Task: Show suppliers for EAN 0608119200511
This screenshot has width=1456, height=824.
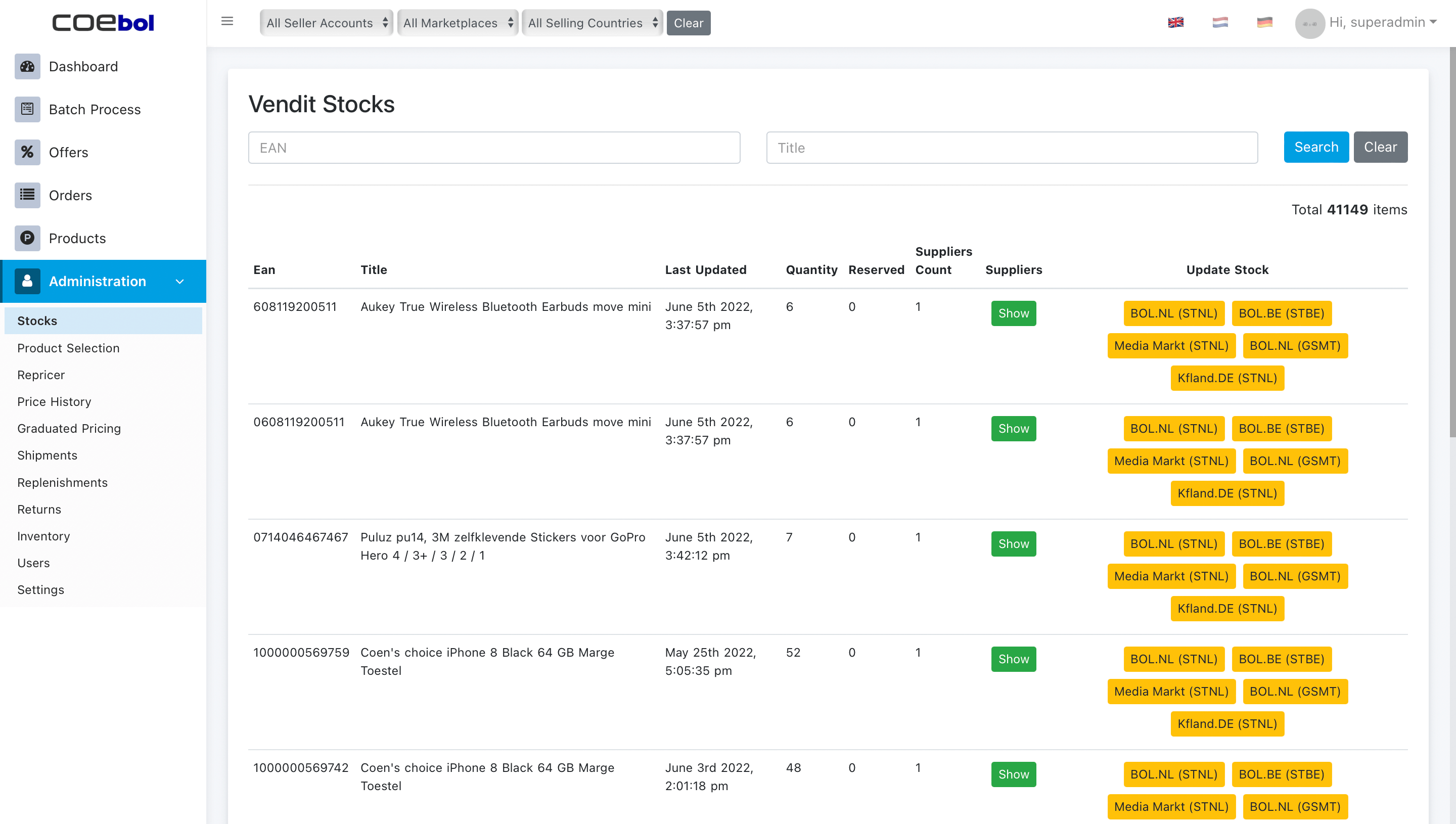Action: [1014, 429]
